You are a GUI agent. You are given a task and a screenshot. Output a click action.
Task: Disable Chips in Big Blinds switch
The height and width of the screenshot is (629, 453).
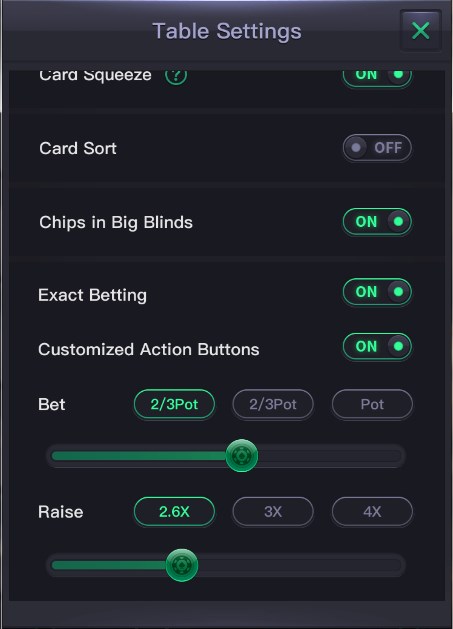tap(377, 222)
